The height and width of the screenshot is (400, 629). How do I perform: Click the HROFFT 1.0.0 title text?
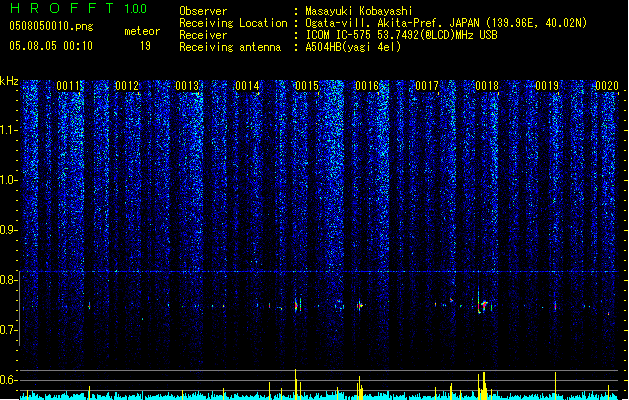point(78,8)
